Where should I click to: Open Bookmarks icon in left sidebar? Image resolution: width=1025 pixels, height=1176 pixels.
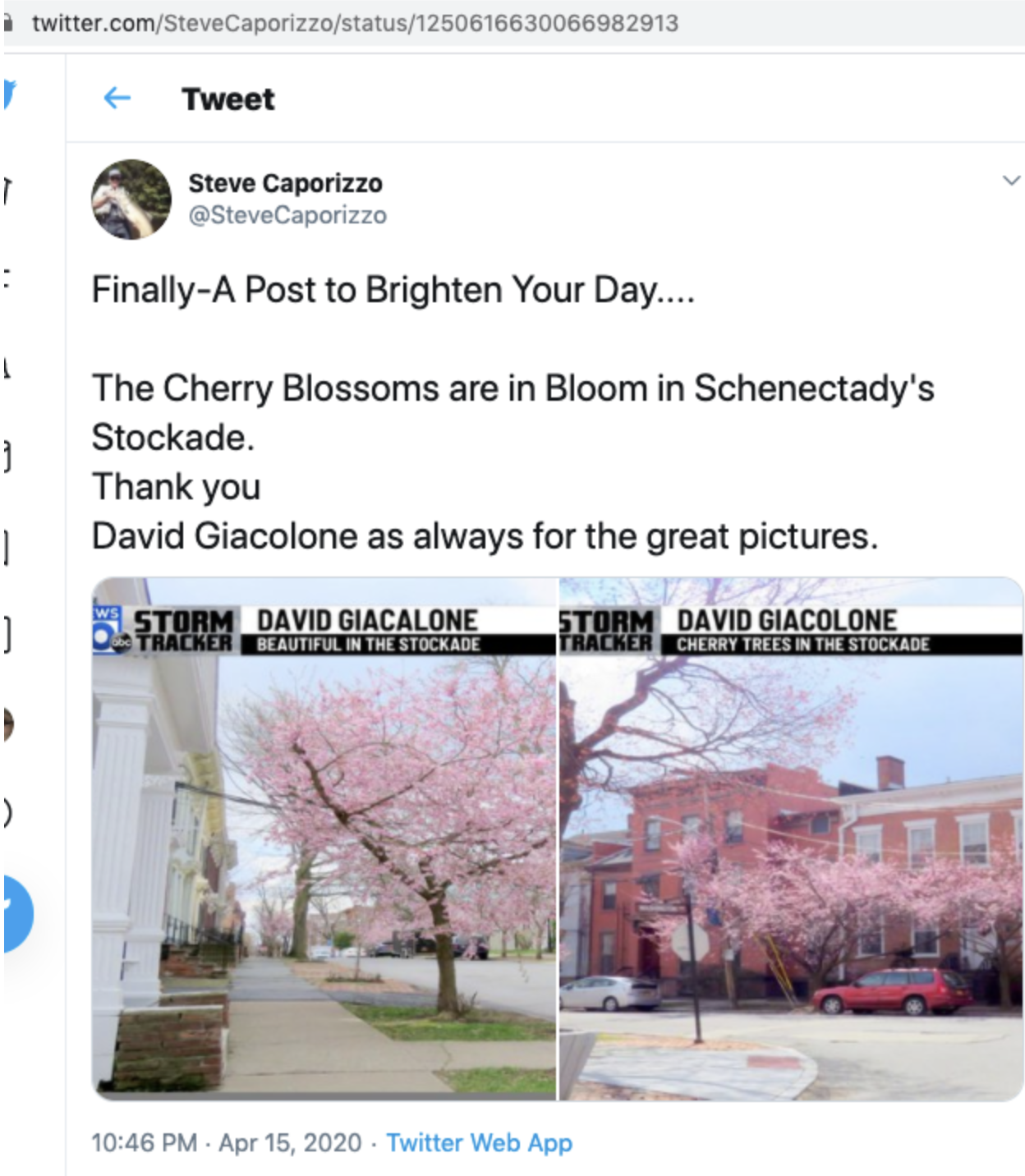7,546
